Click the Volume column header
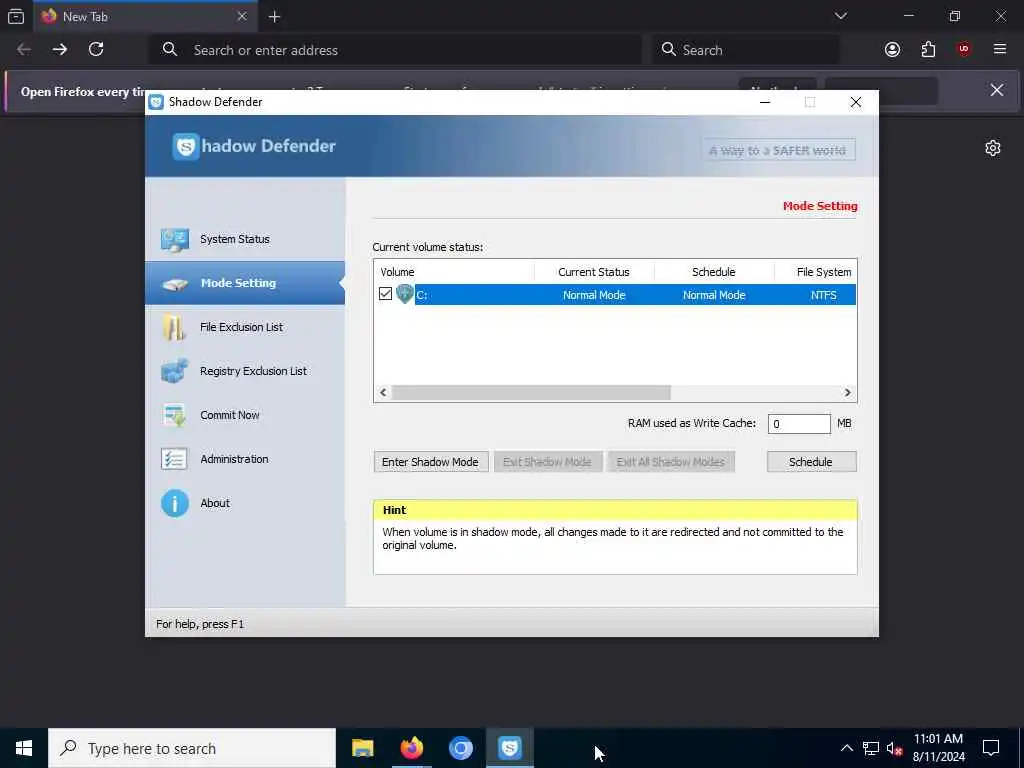The width and height of the screenshot is (1024, 768). 454,272
